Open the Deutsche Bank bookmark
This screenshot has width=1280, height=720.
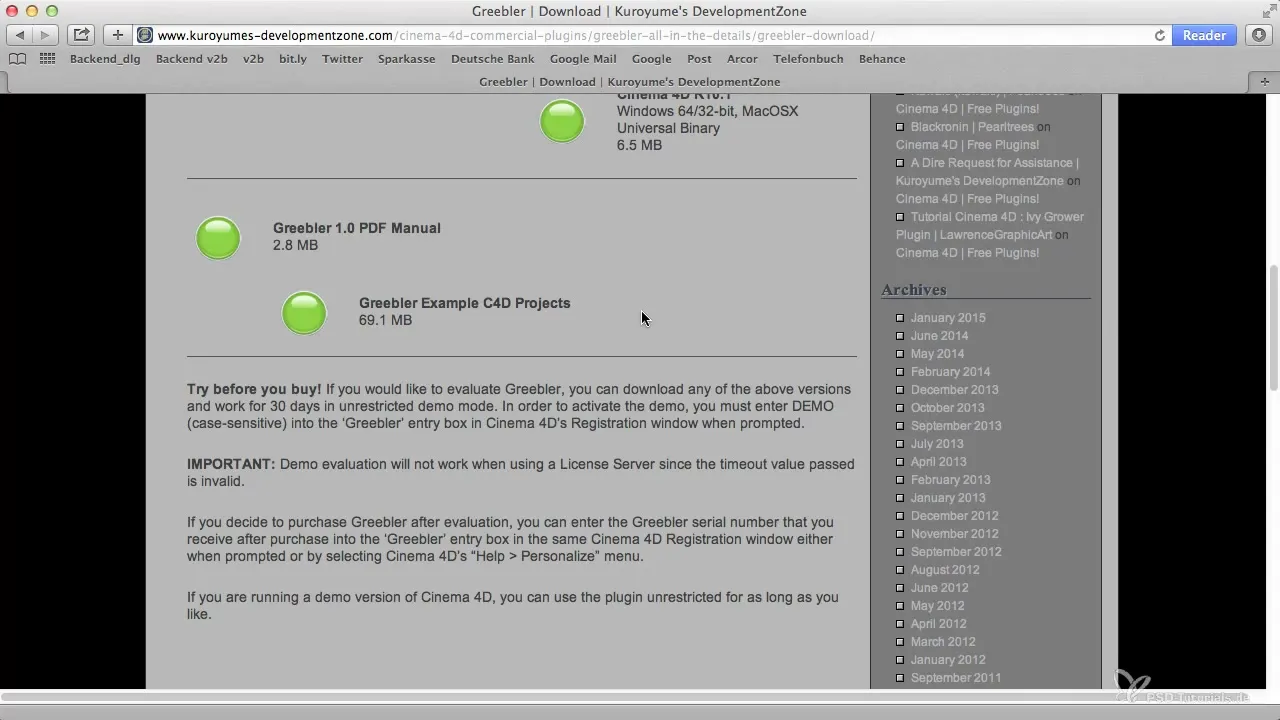[493, 59]
